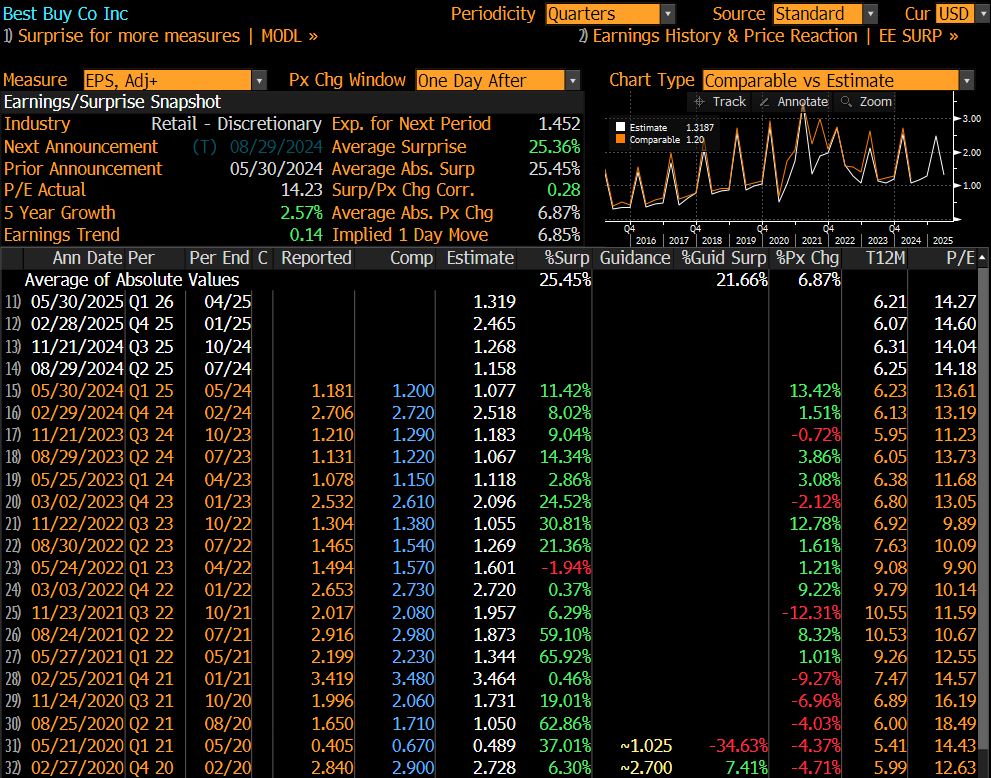This screenshot has width=991, height=778.
Task: Click the 3.480 comparable EPS value
Action: coord(413,679)
